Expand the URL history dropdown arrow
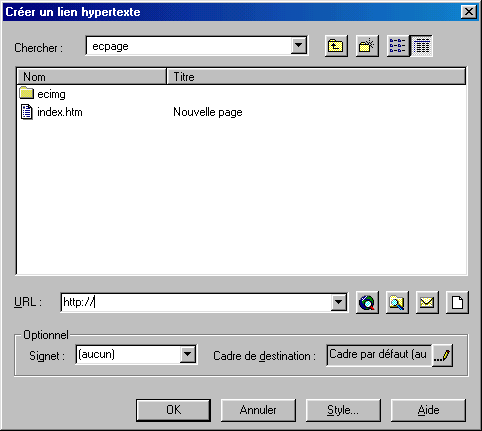Viewport: 482px width, 431px height. (338, 302)
